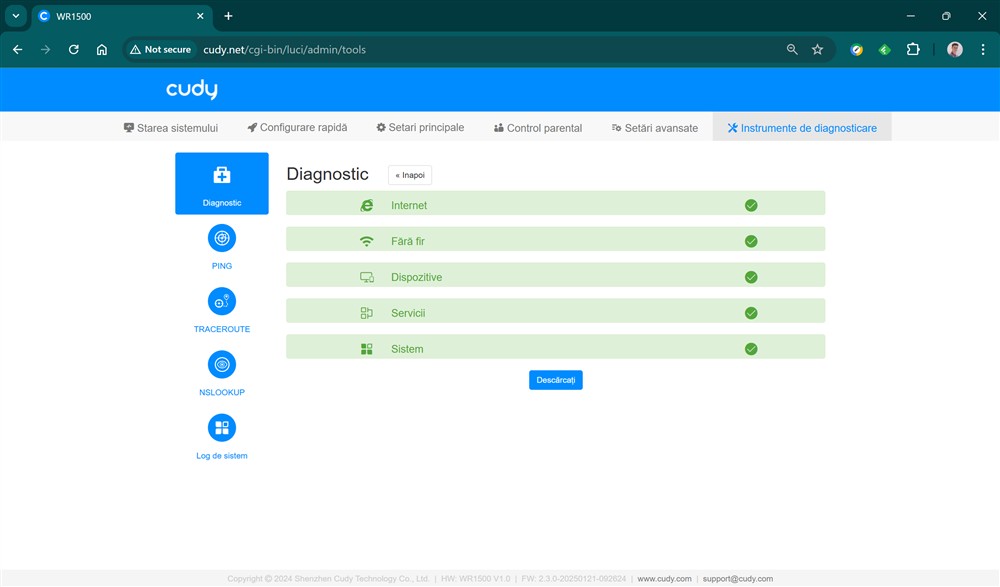Image resolution: width=1000 pixels, height=587 pixels.
Task: Expand the Dispozitive diagnostic row
Action: coord(555,277)
